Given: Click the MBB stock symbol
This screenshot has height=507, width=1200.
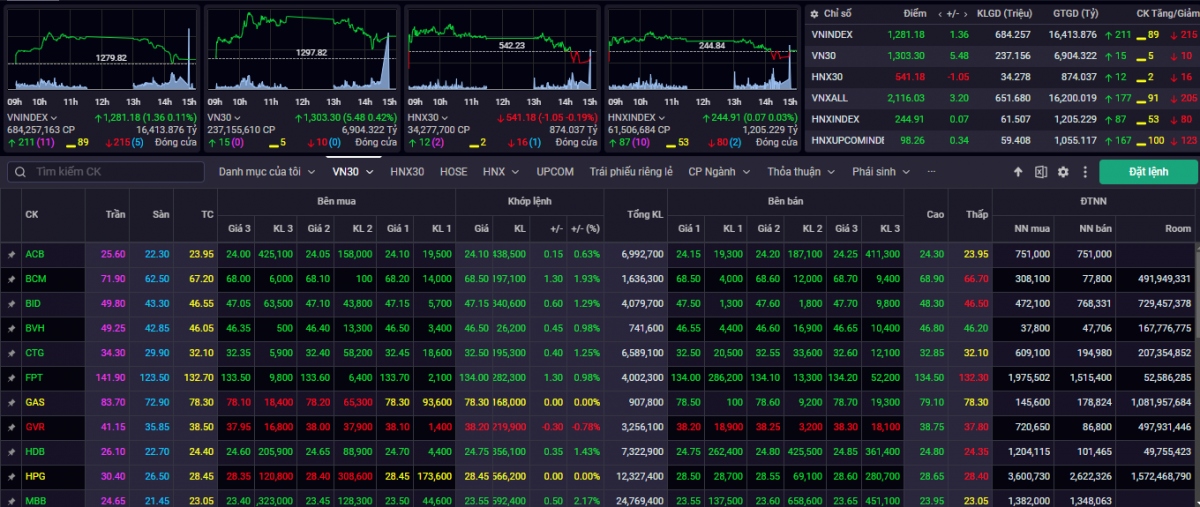Looking at the screenshot, I should pyautogui.click(x=35, y=500).
